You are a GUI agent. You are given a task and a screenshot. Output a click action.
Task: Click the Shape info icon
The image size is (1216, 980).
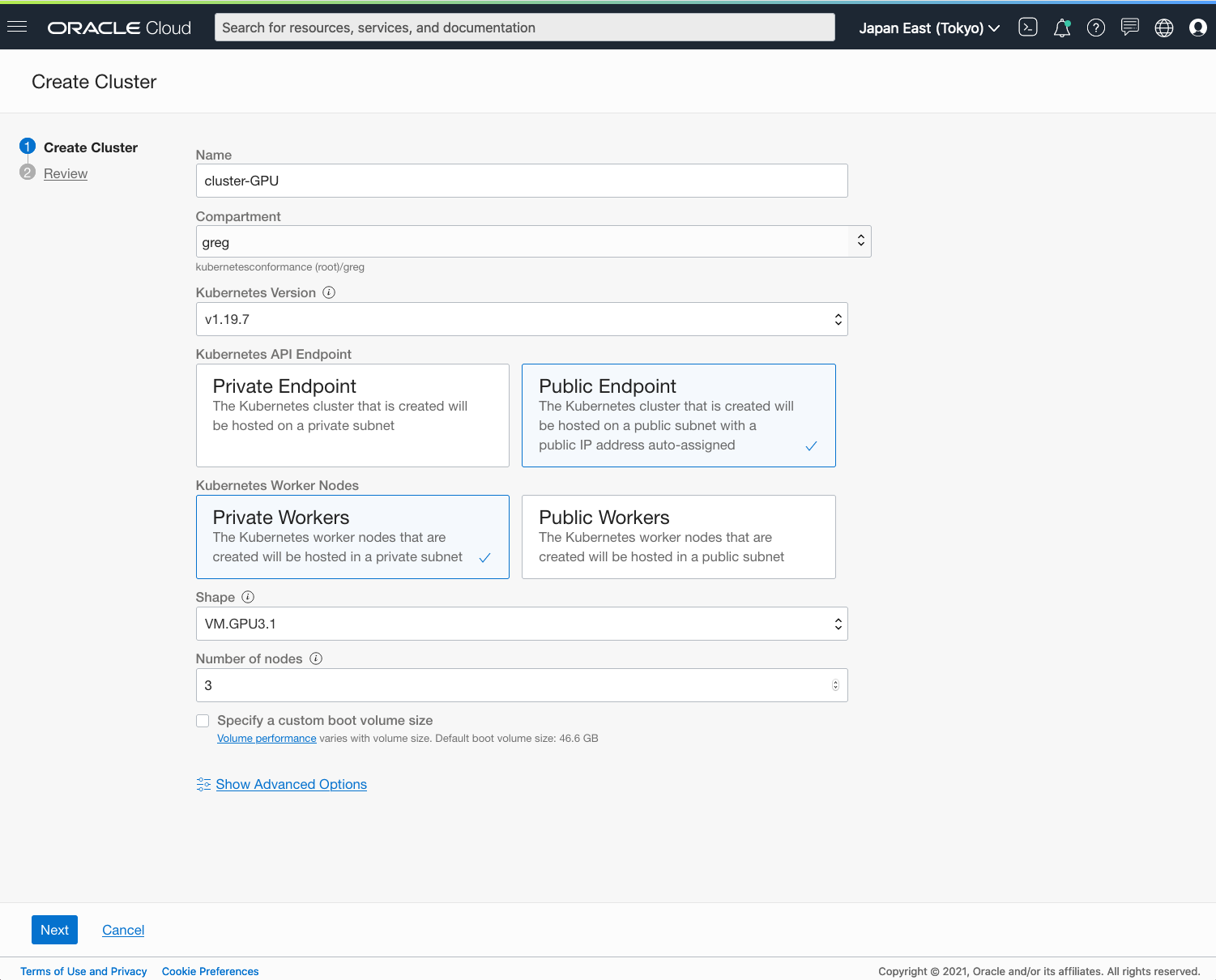248,597
